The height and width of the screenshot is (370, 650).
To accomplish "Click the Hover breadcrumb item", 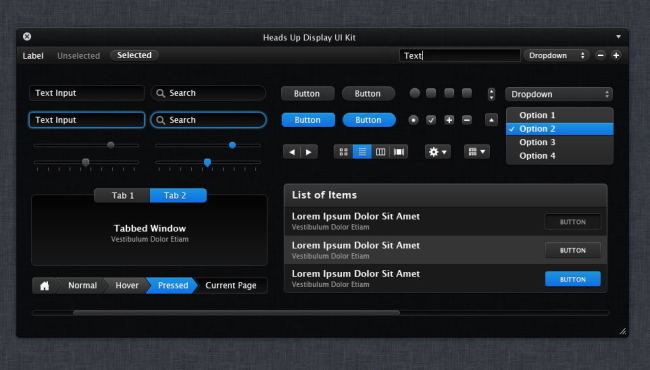I will tap(127, 285).
